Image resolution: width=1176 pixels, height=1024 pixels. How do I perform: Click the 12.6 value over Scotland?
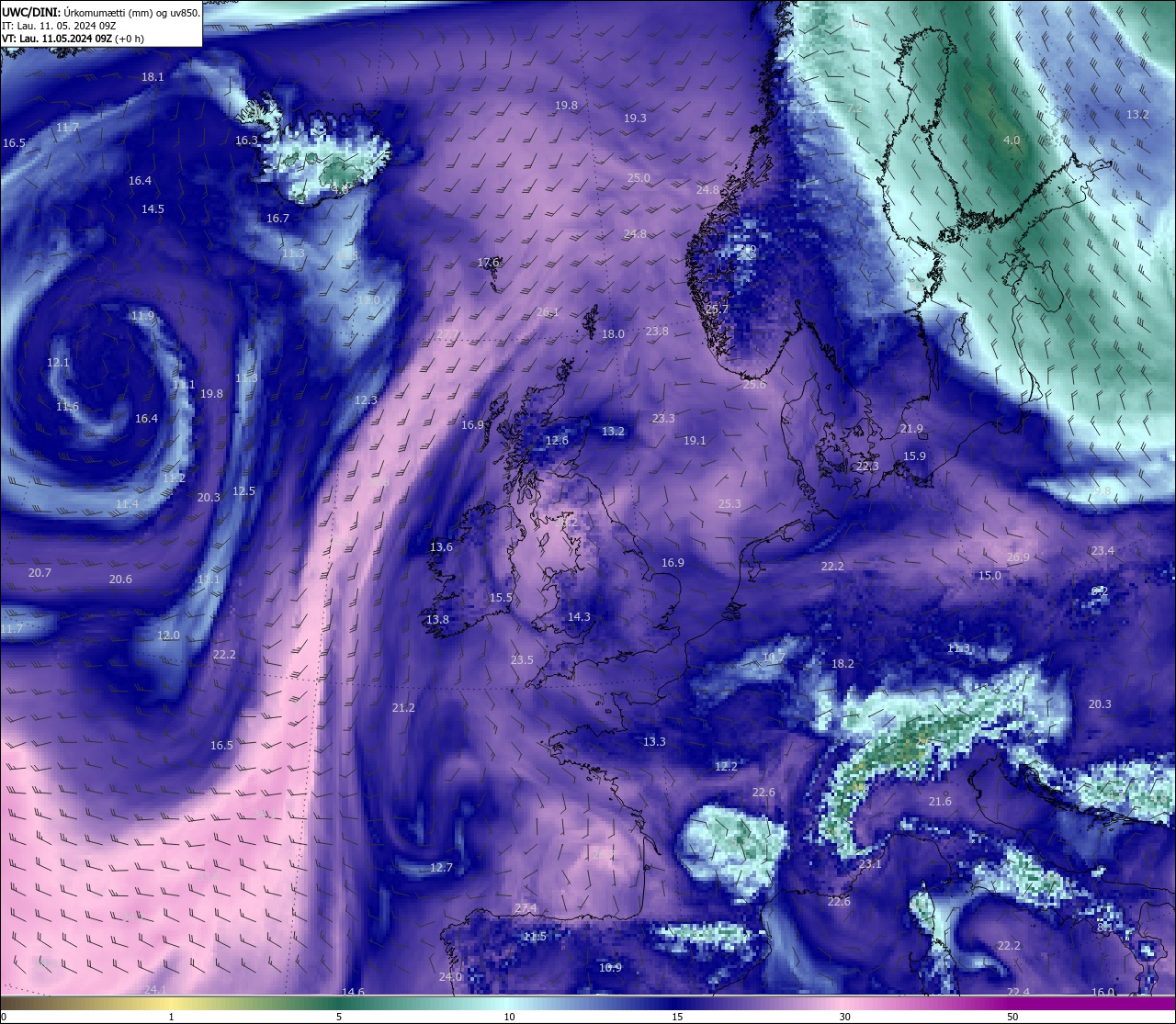pyautogui.click(x=557, y=441)
